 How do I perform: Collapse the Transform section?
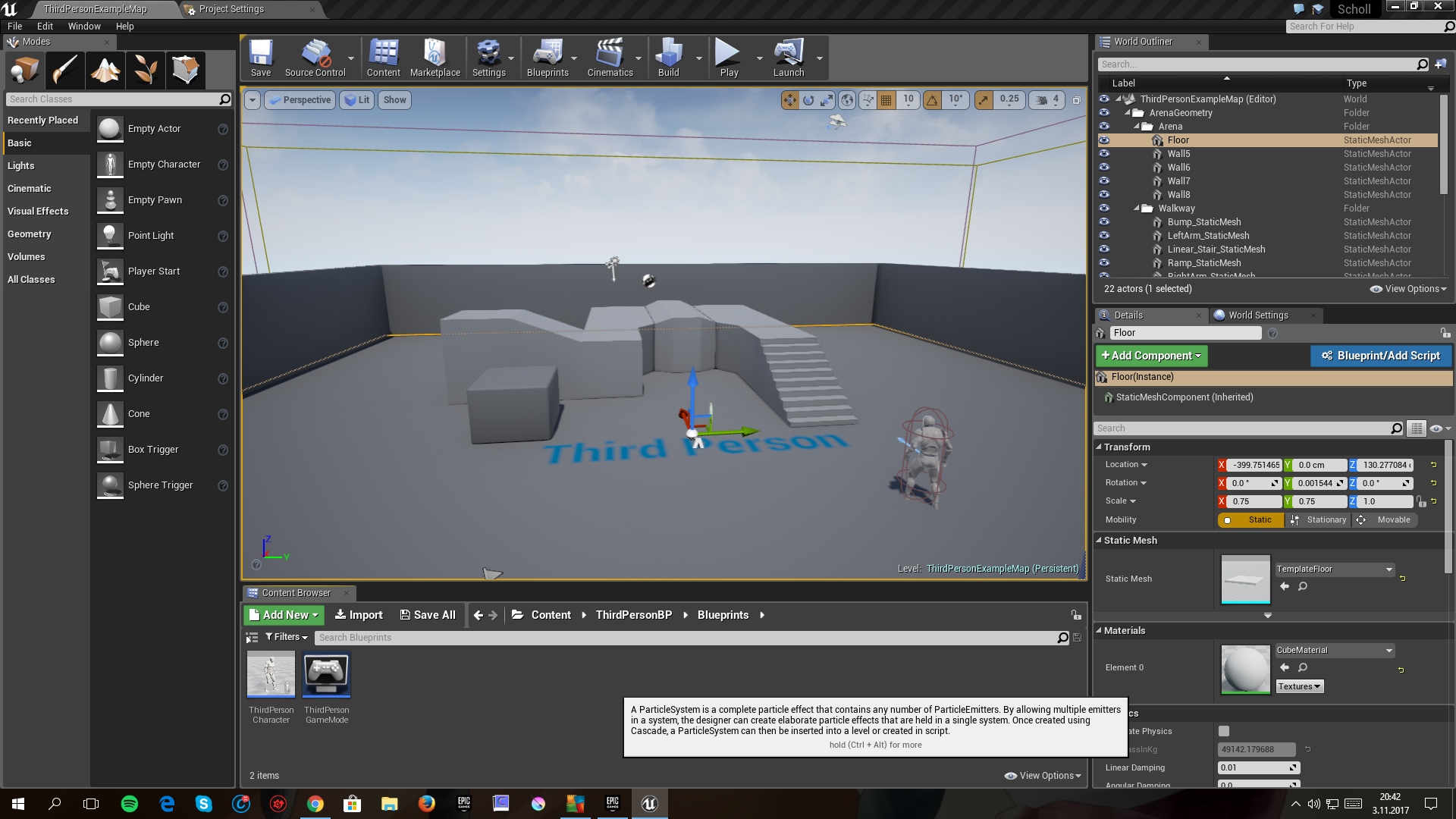click(1099, 447)
